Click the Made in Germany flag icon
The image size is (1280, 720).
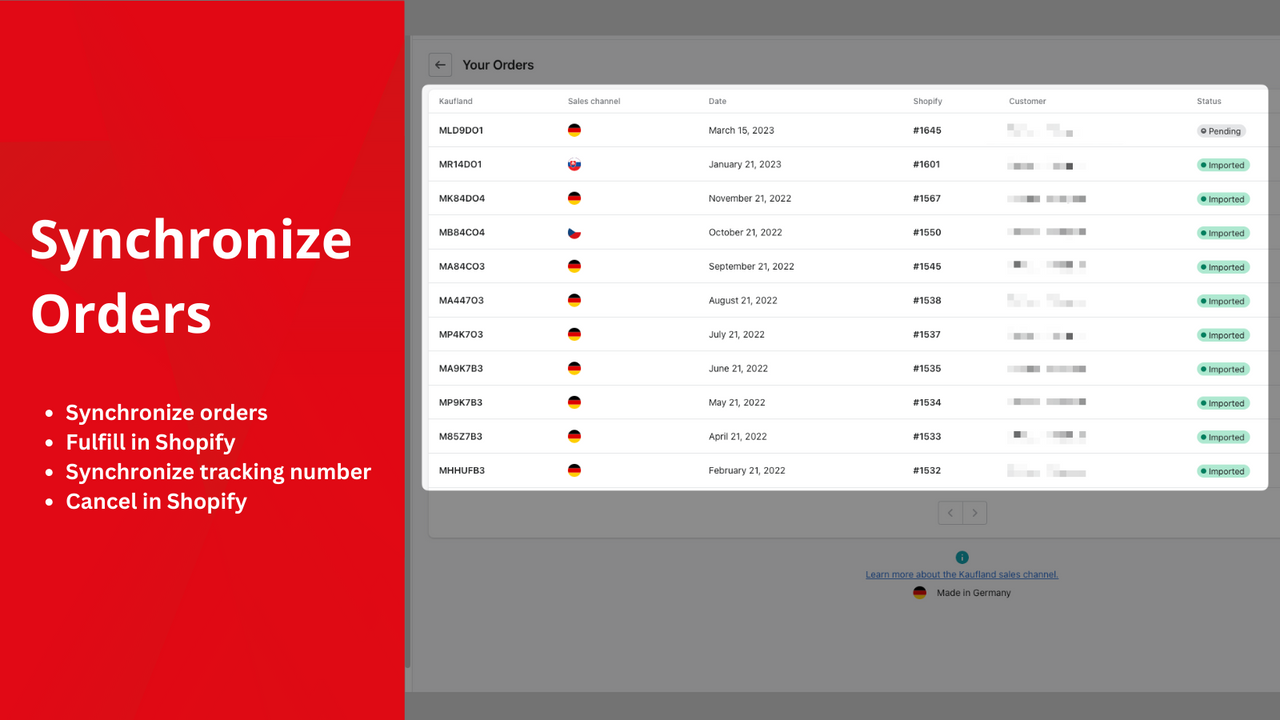click(x=920, y=592)
